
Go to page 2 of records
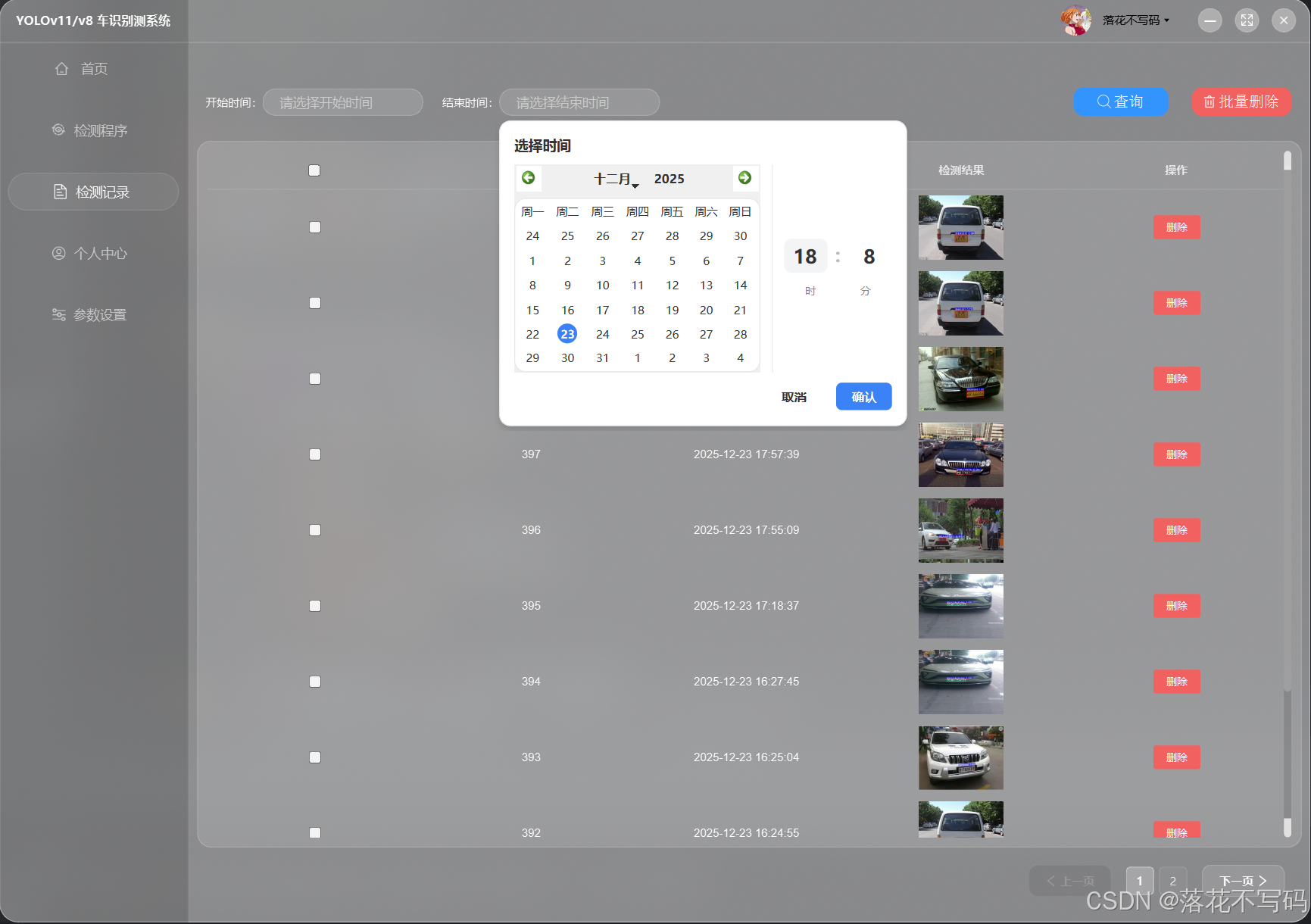tap(1172, 881)
